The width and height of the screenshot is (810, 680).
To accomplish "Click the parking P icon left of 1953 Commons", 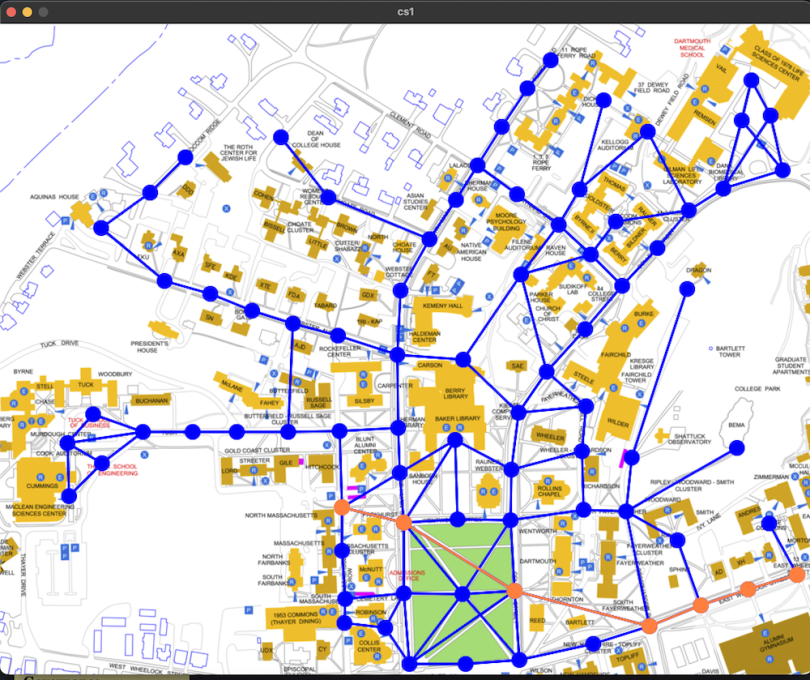I will click(248, 610).
